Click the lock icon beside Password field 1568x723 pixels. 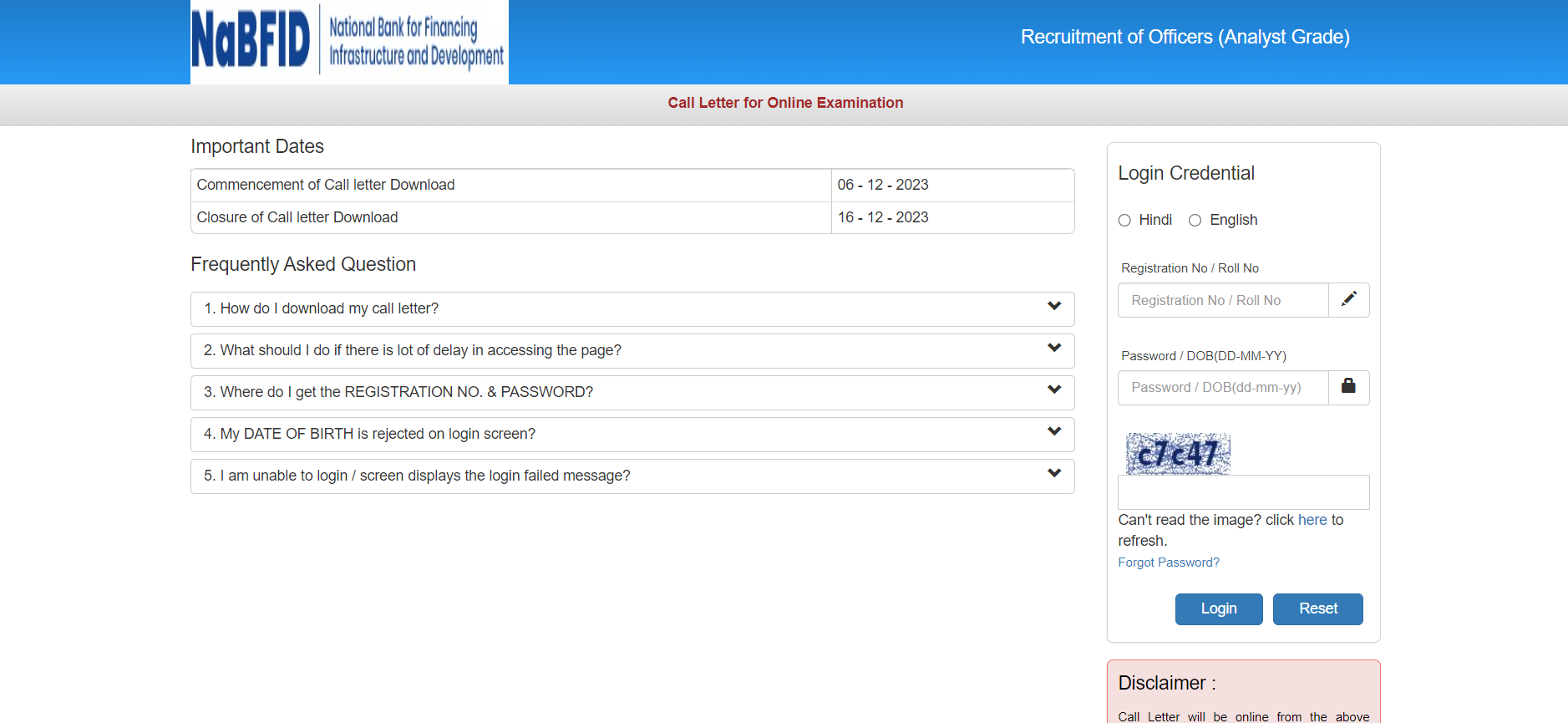point(1348,387)
